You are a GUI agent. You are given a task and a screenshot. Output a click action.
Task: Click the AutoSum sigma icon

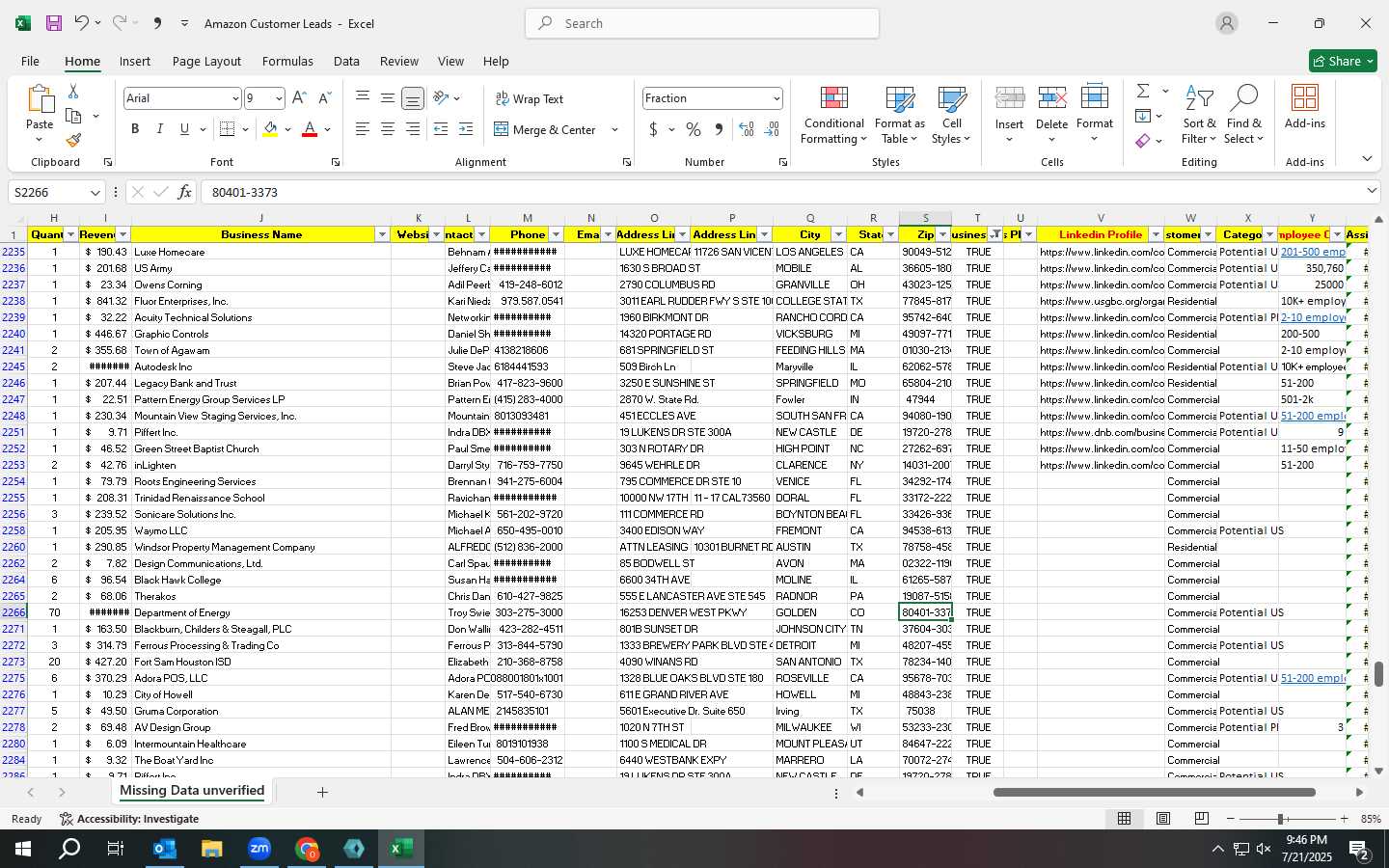(x=1143, y=91)
